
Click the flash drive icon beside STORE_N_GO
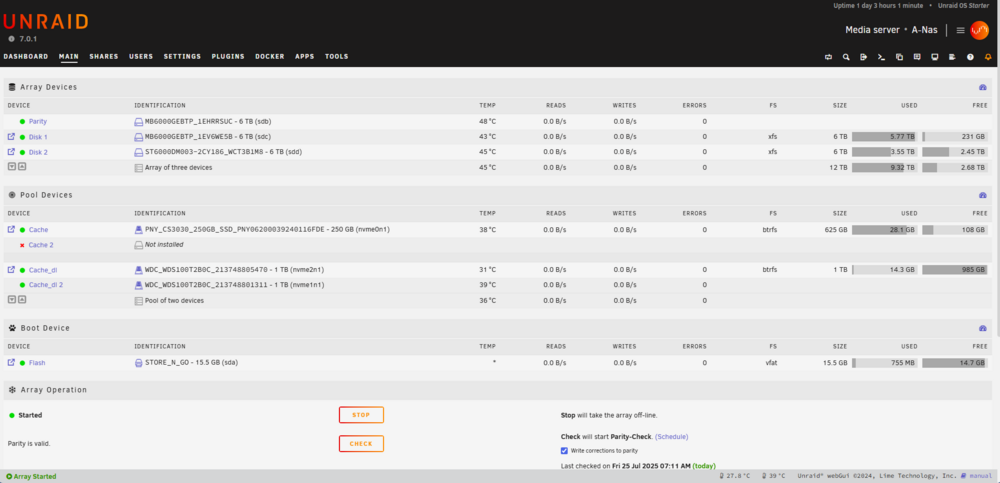pyautogui.click(x=138, y=363)
